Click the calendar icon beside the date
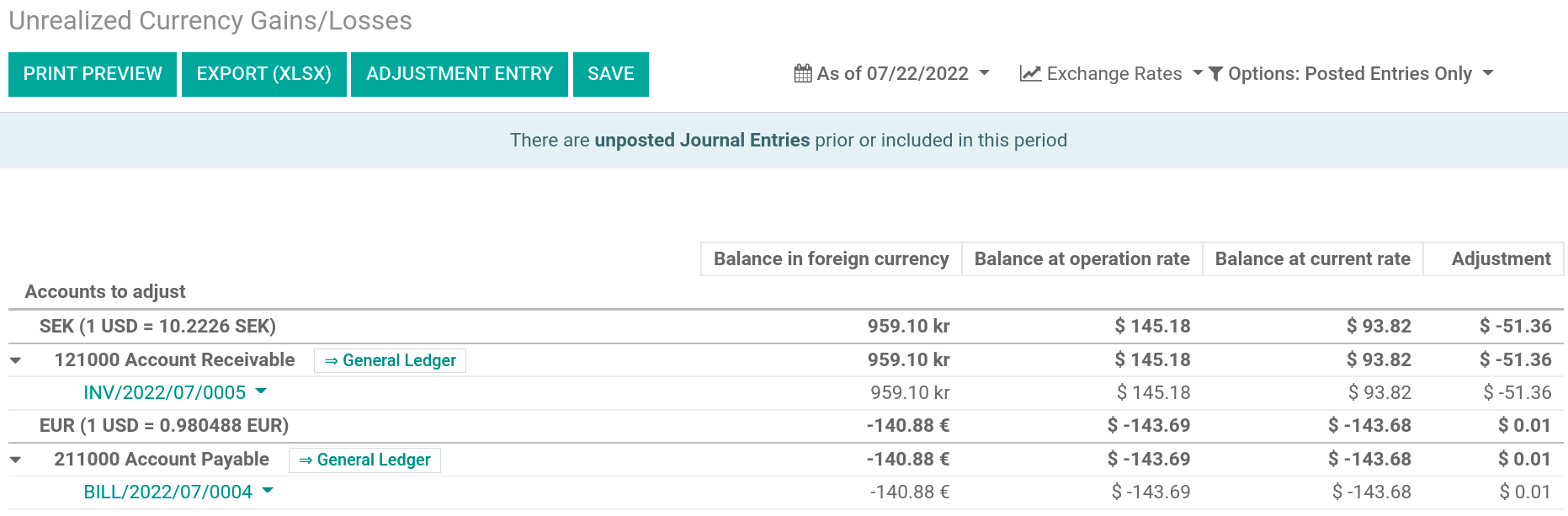 804,73
